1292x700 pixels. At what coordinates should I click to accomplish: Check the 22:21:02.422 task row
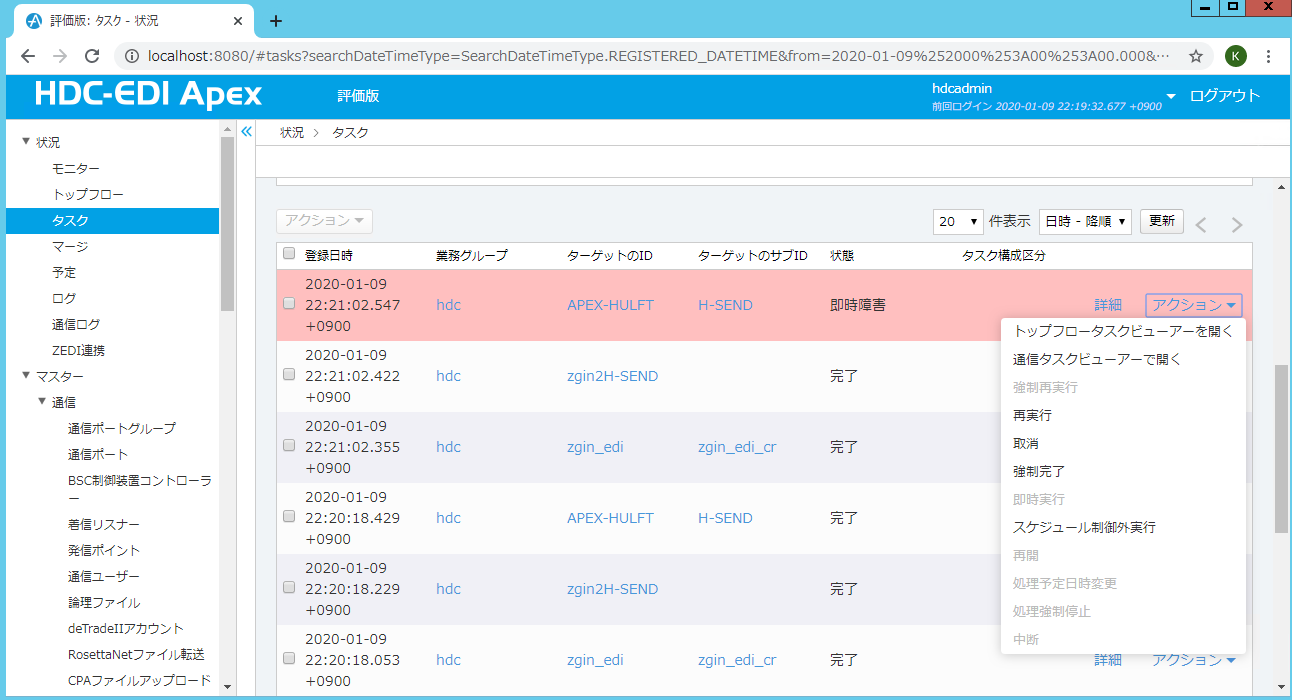coord(289,374)
